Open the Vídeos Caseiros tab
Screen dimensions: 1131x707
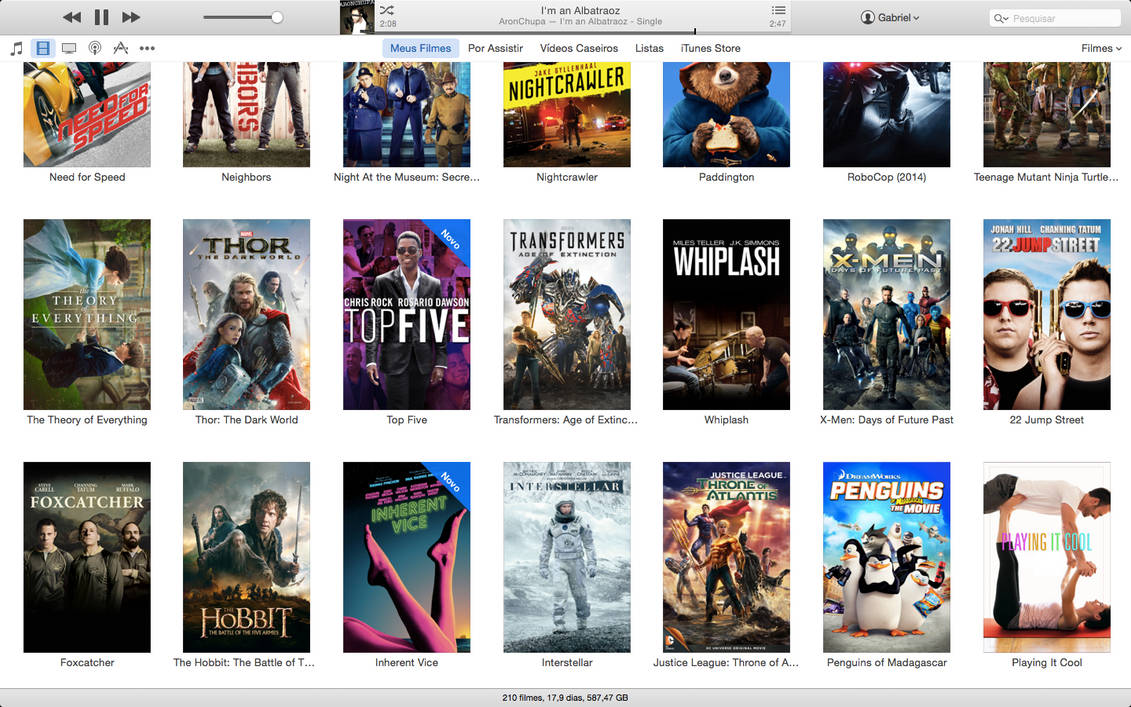point(579,48)
